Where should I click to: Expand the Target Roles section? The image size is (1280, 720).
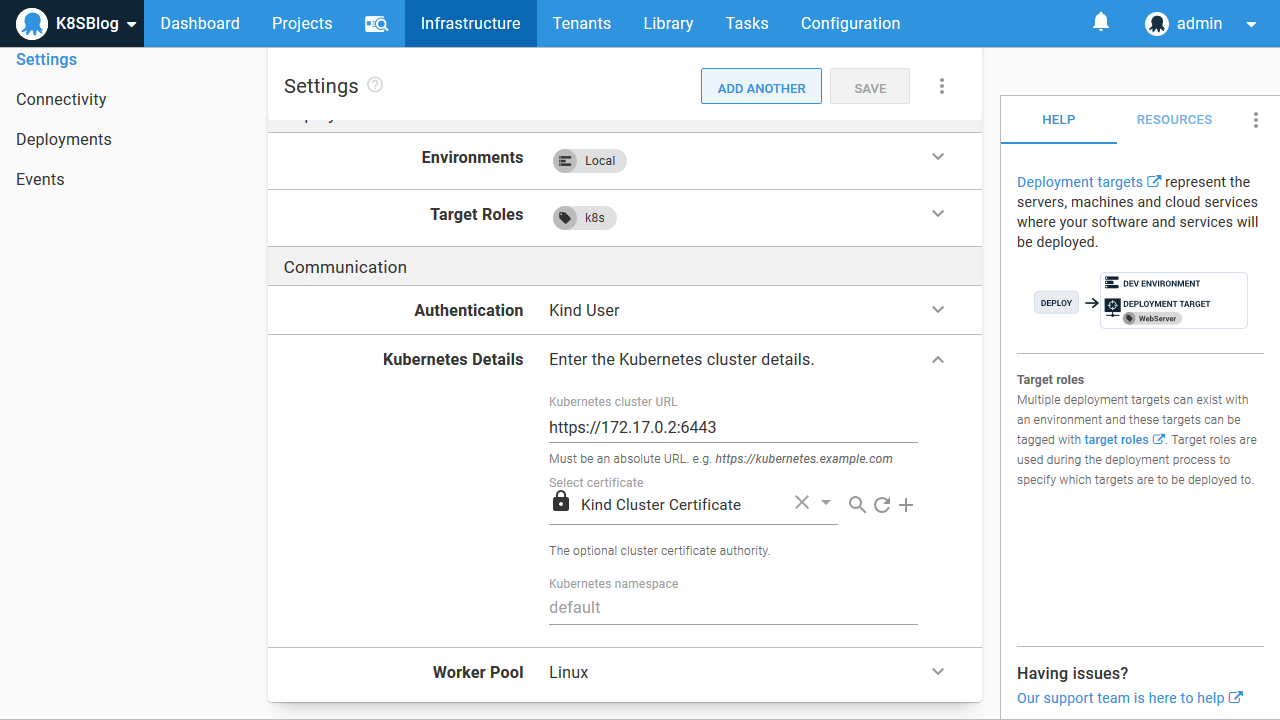tap(938, 214)
